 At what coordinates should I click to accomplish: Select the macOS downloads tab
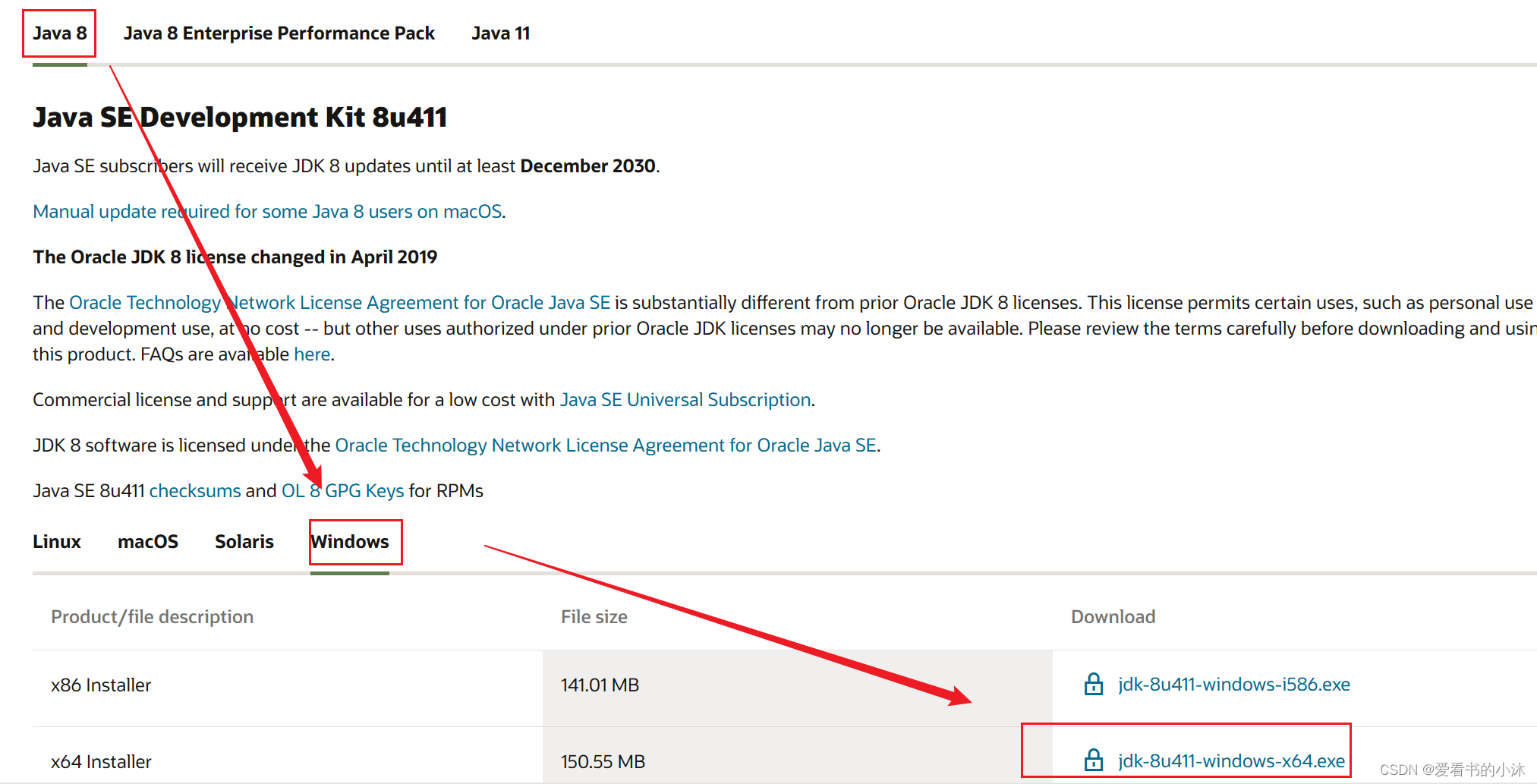click(x=148, y=541)
